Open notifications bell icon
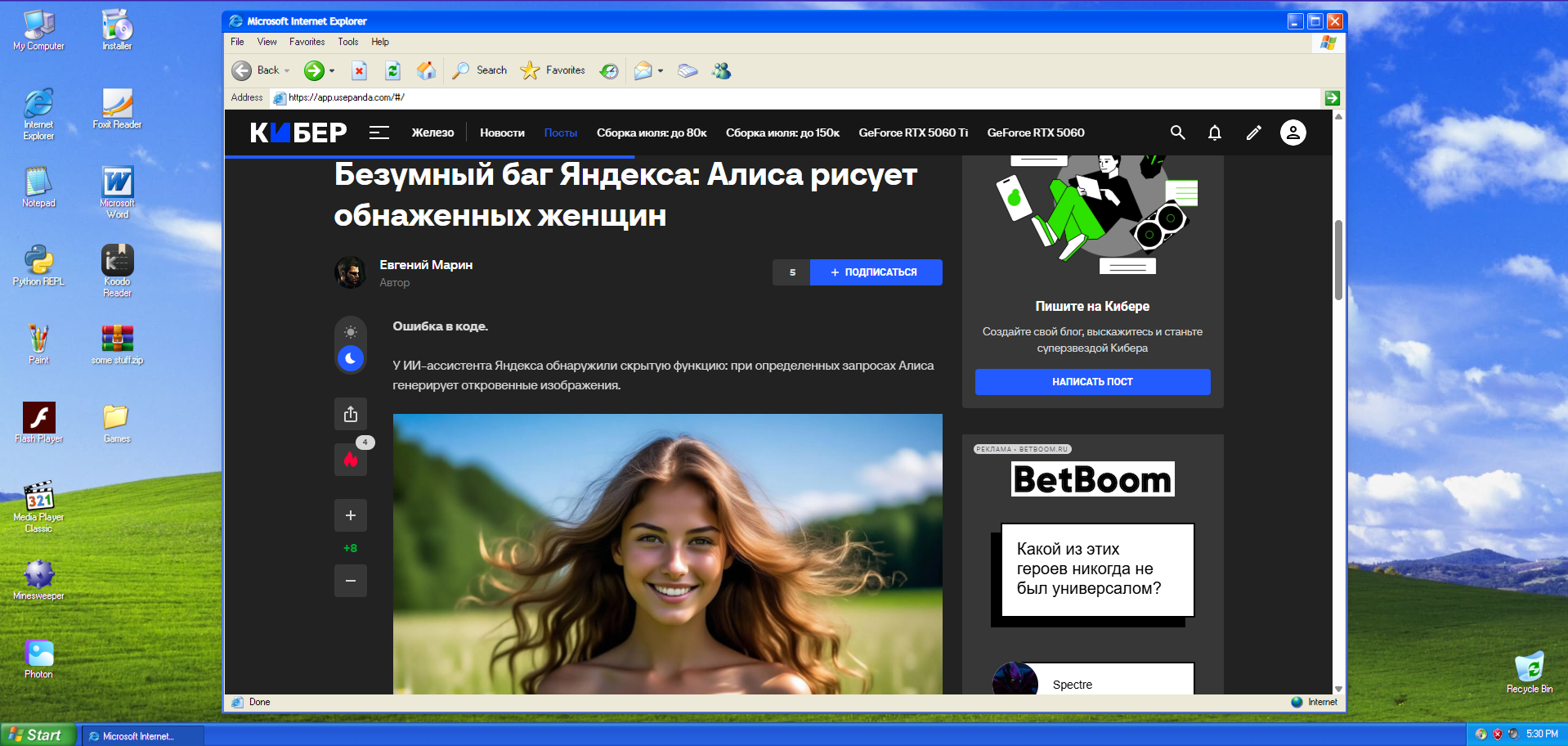Viewport: 1568px width, 746px height. click(x=1215, y=133)
